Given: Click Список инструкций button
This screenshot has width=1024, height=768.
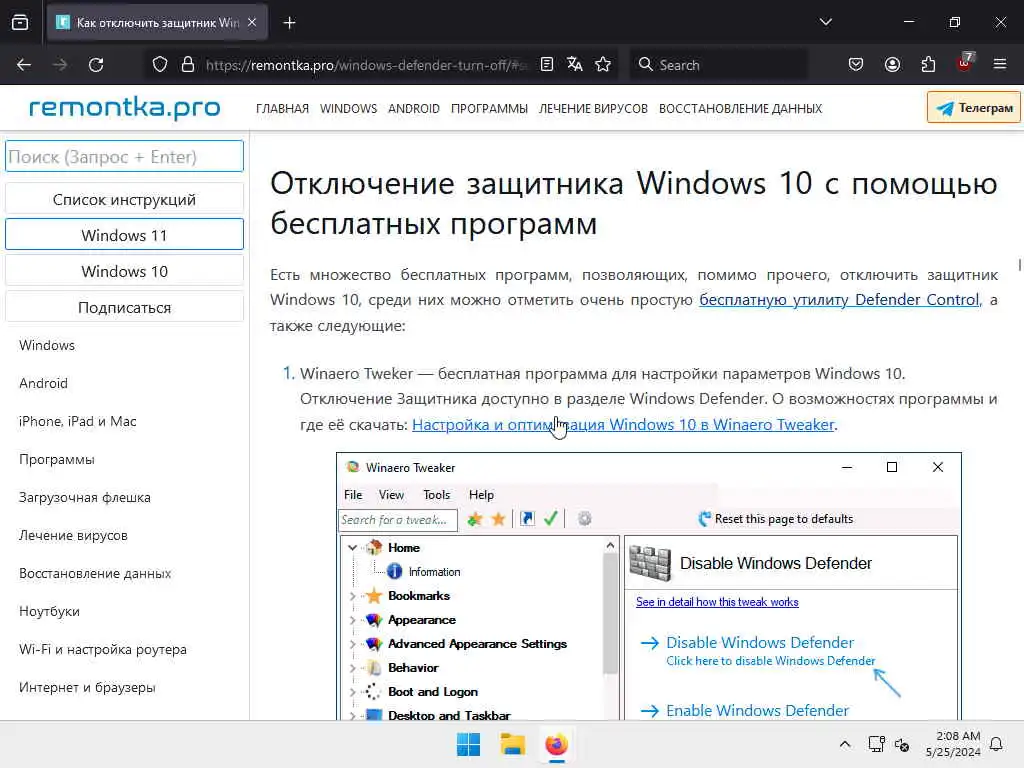Looking at the screenshot, I should pos(124,199).
